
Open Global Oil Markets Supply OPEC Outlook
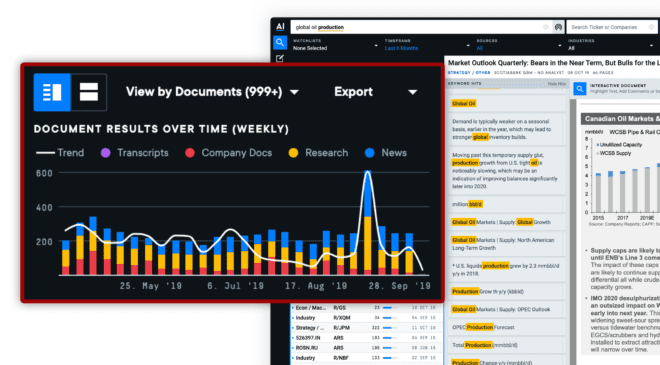coord(500,309)
